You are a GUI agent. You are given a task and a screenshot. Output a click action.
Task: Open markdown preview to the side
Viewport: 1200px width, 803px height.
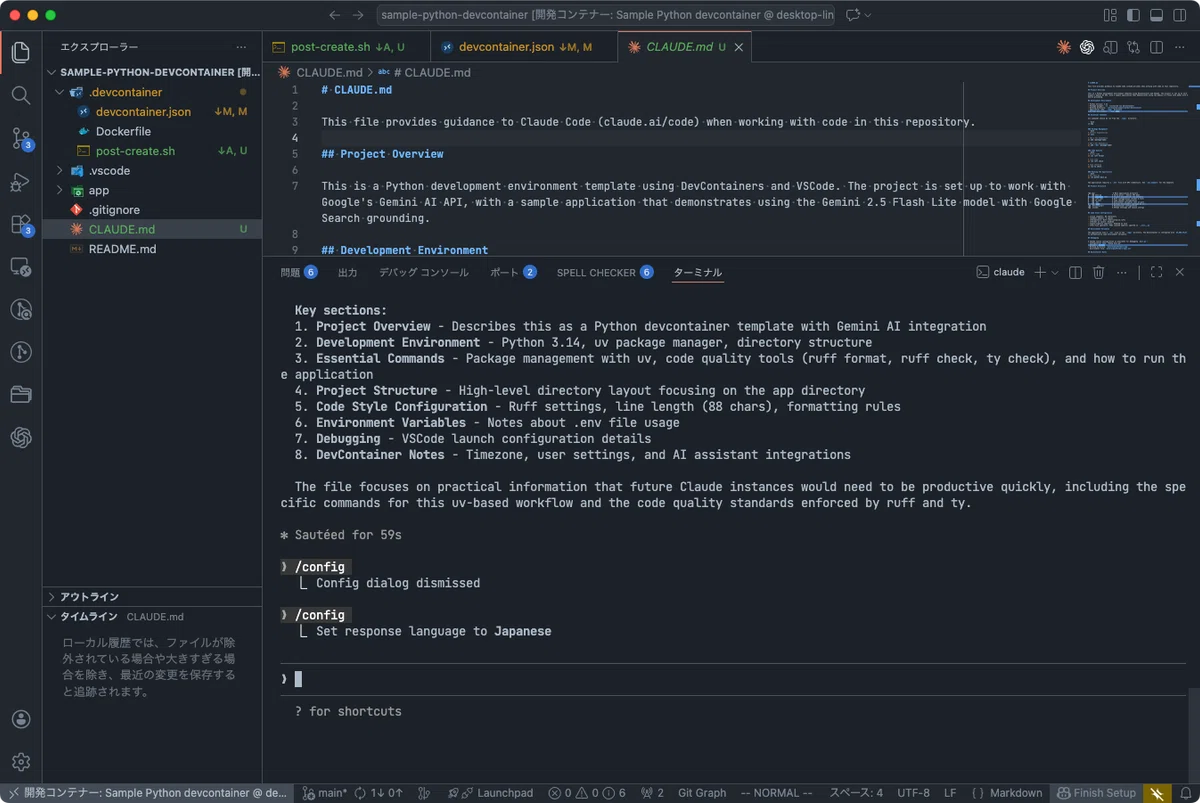click(1110, 47)
